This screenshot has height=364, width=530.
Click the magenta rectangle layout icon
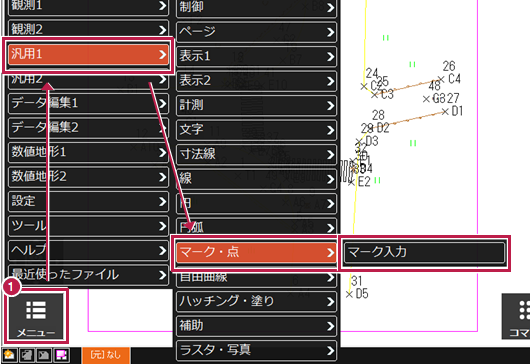click(62, 355)
